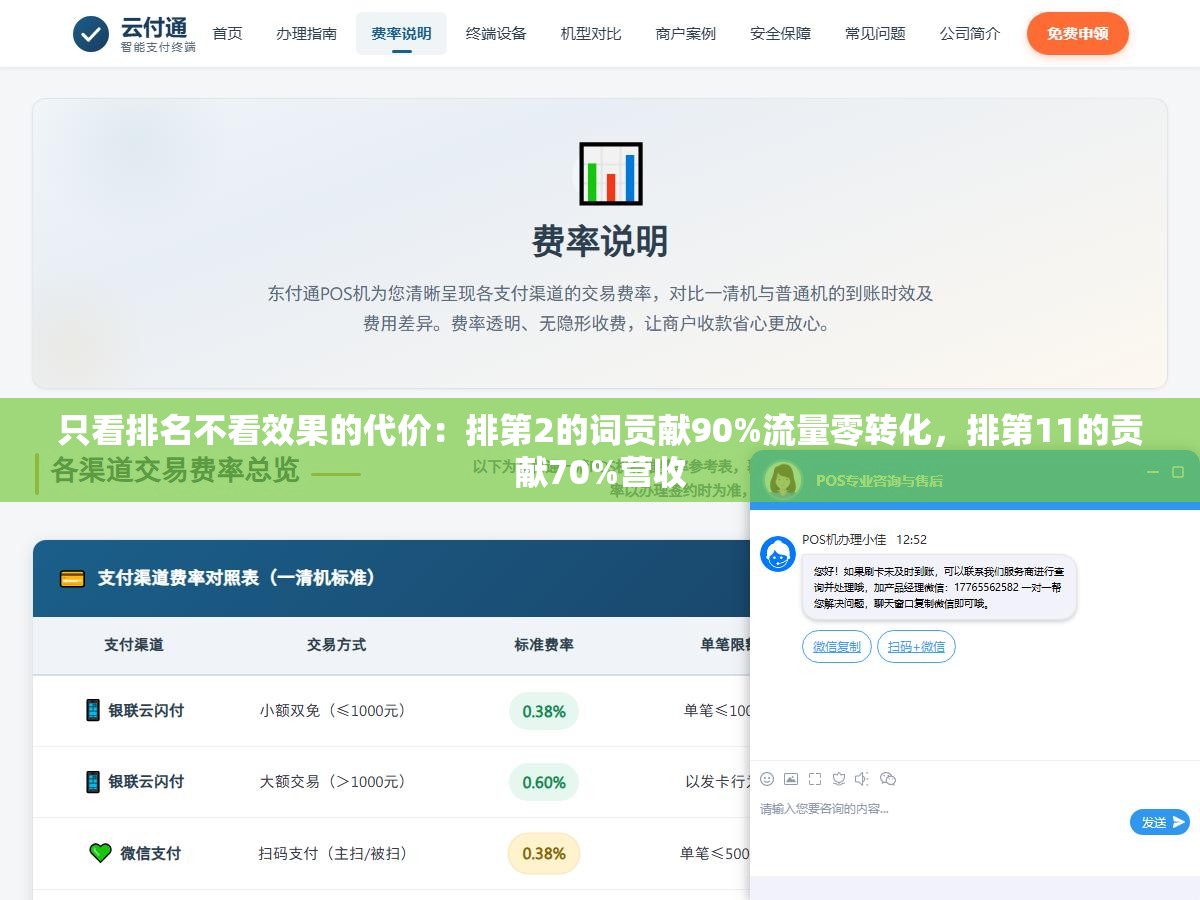Click the 交易方式 column header
The width and height of the screenshot is (1200, 900).
[336, 645]
